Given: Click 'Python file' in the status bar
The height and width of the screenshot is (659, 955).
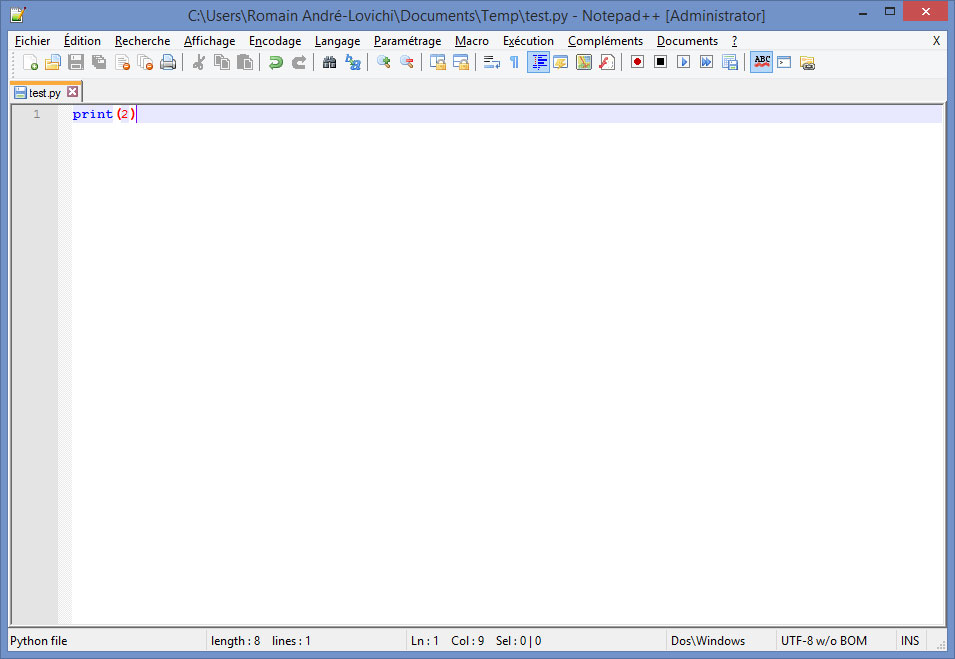Looking at the screenshot, I should point(39,641).
